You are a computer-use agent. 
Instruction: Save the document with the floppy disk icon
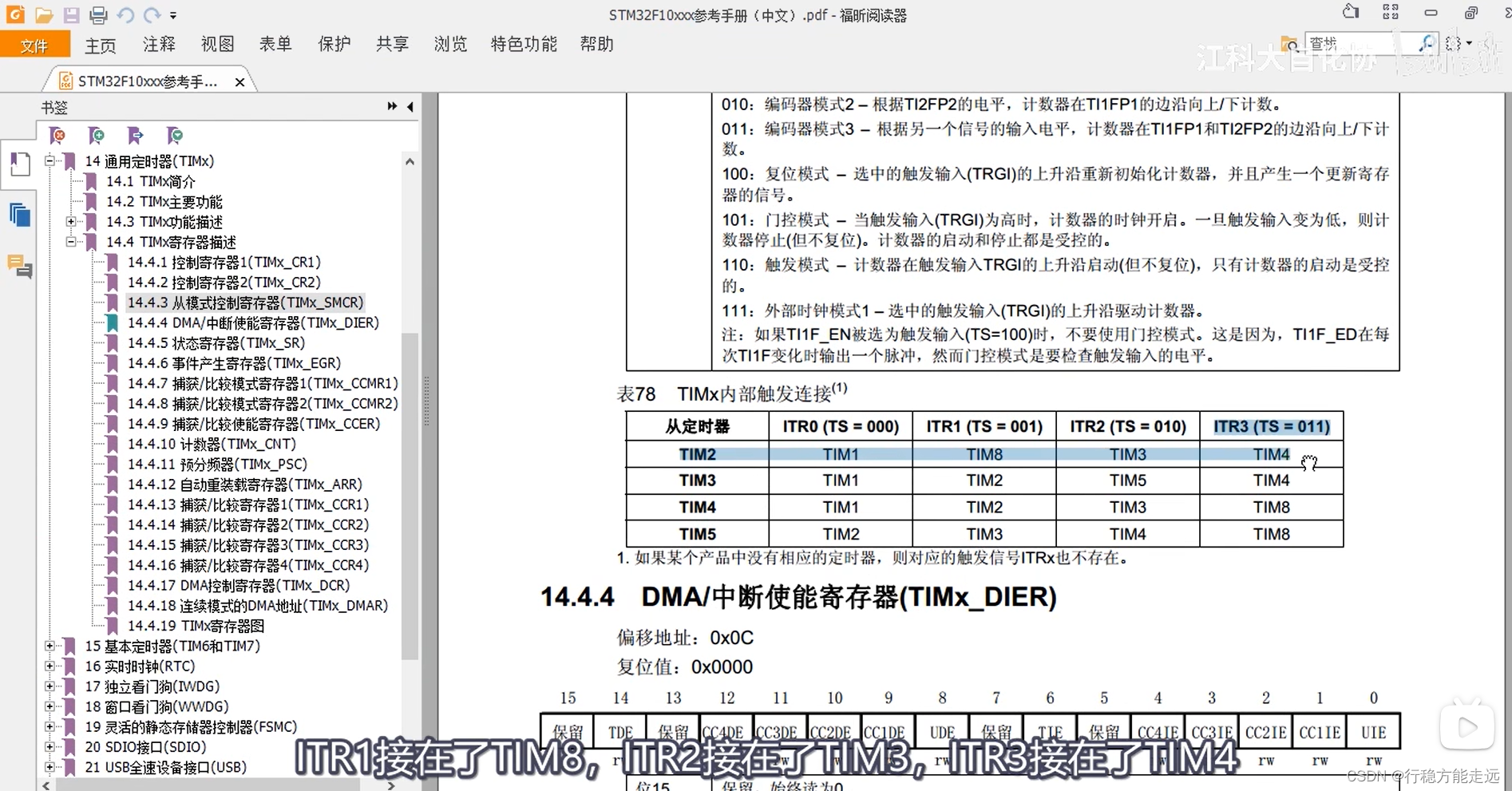[x=71, y=15]
